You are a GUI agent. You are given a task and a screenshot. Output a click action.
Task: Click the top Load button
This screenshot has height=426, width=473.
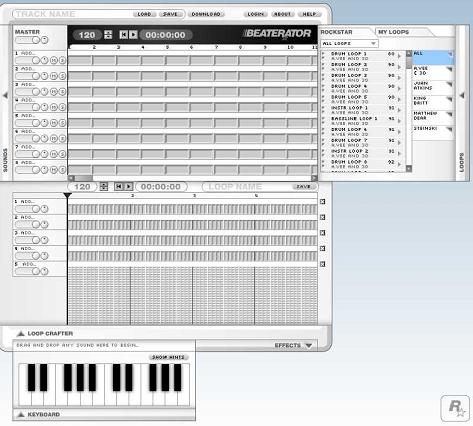(x=145, y=14)
